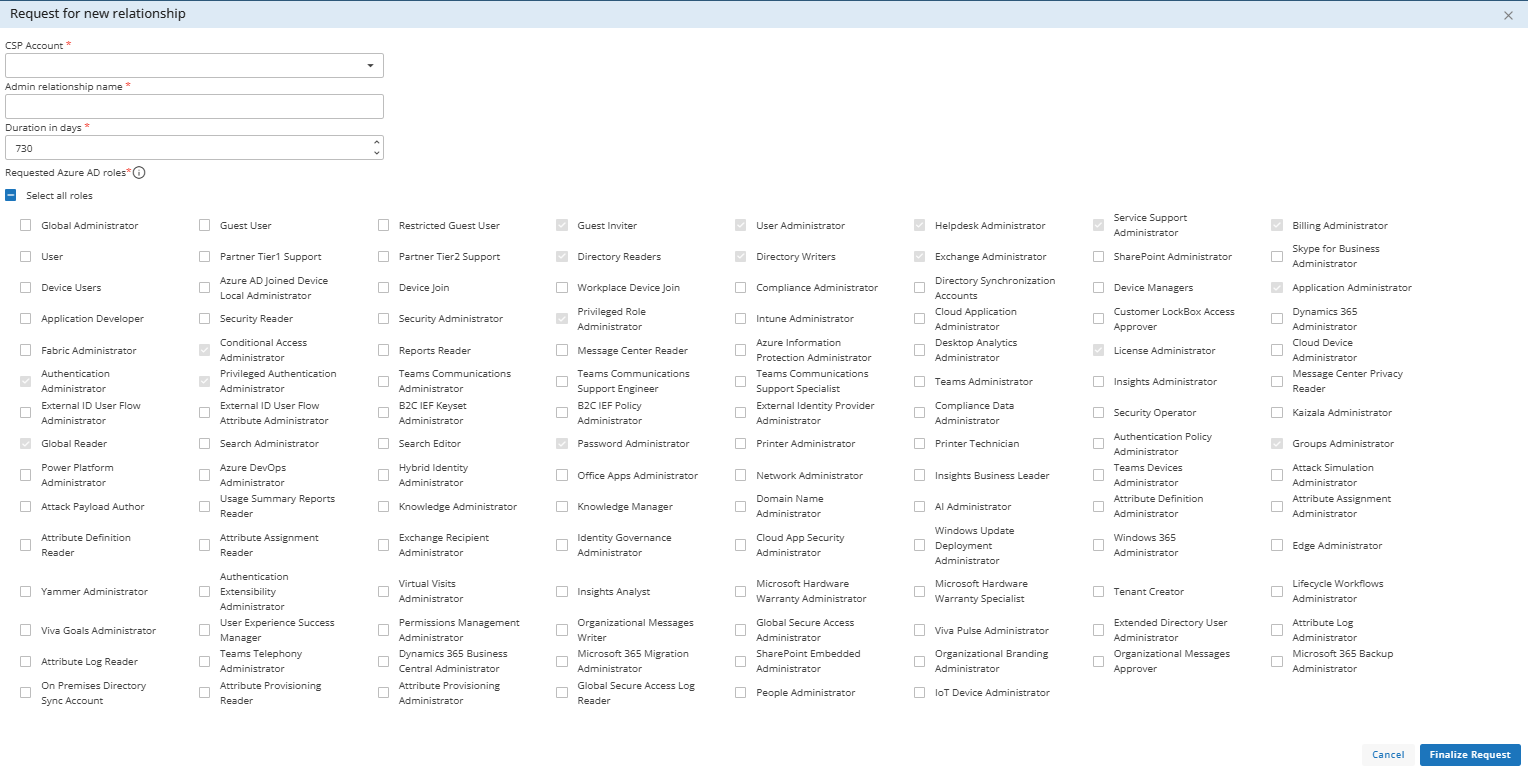Uncheck the Groups Administrator role
1528x774 pixels.
pyautogui.click(x=1277, y=443)
